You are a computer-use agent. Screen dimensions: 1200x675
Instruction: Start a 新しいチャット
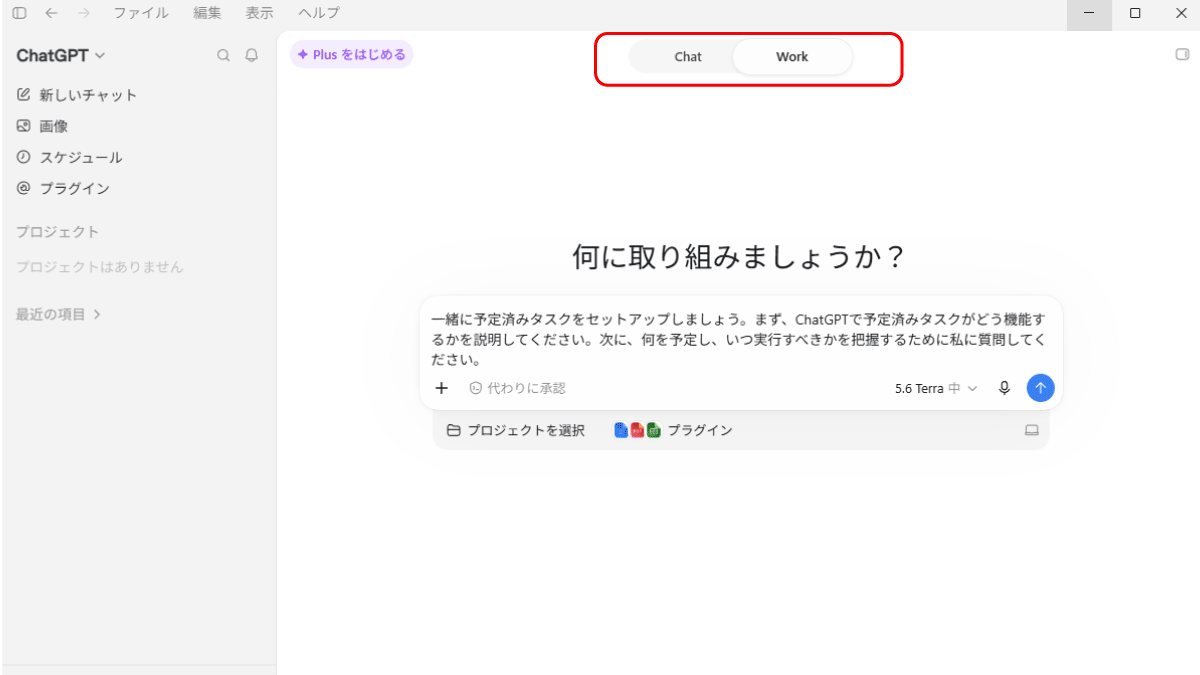pos(77,95)
